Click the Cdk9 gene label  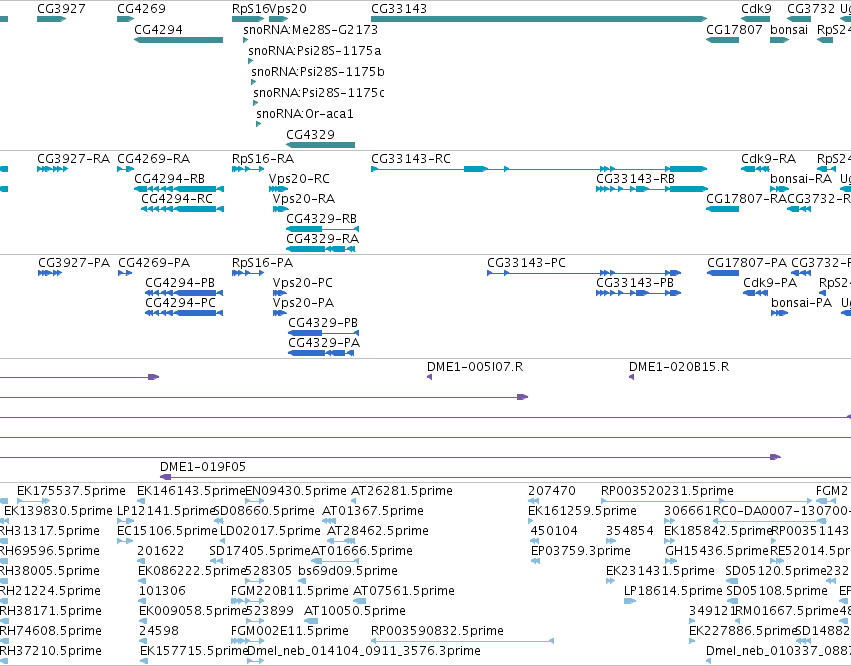click(x=756, y=9)
